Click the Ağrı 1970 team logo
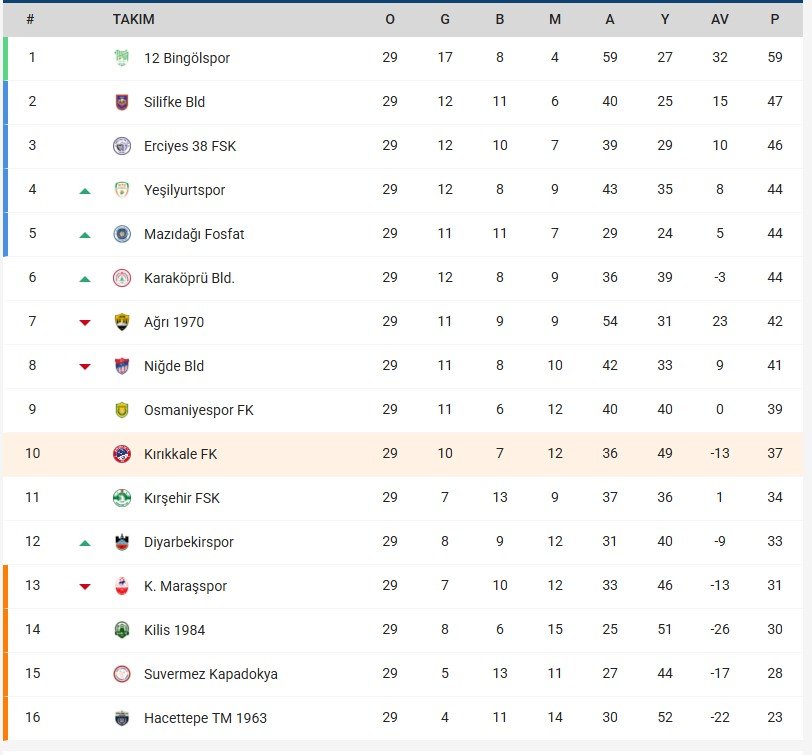The image size is (812, 755). [x=122, y=322]
